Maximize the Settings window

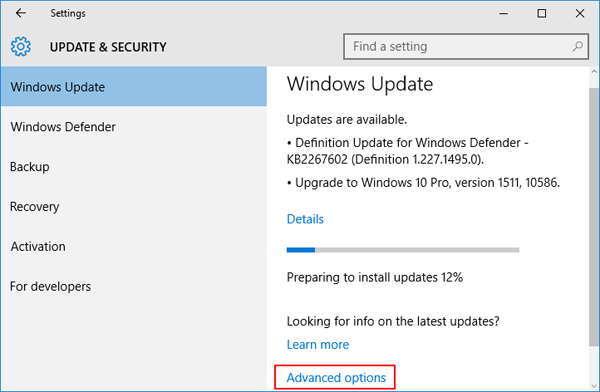point(541,13)
